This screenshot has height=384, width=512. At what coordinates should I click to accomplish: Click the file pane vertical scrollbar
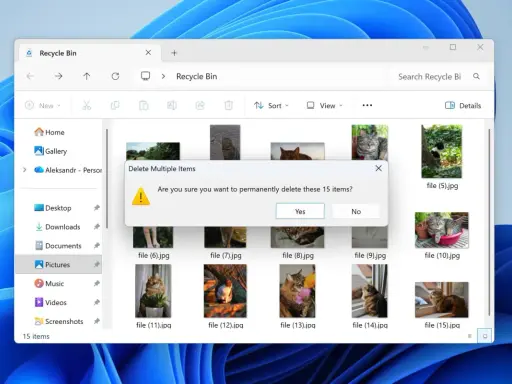pos(489,223)
